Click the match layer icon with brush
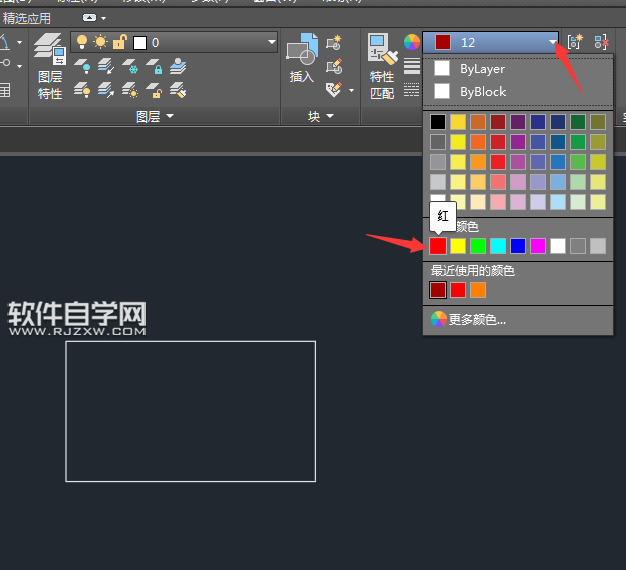 [178, 90]
